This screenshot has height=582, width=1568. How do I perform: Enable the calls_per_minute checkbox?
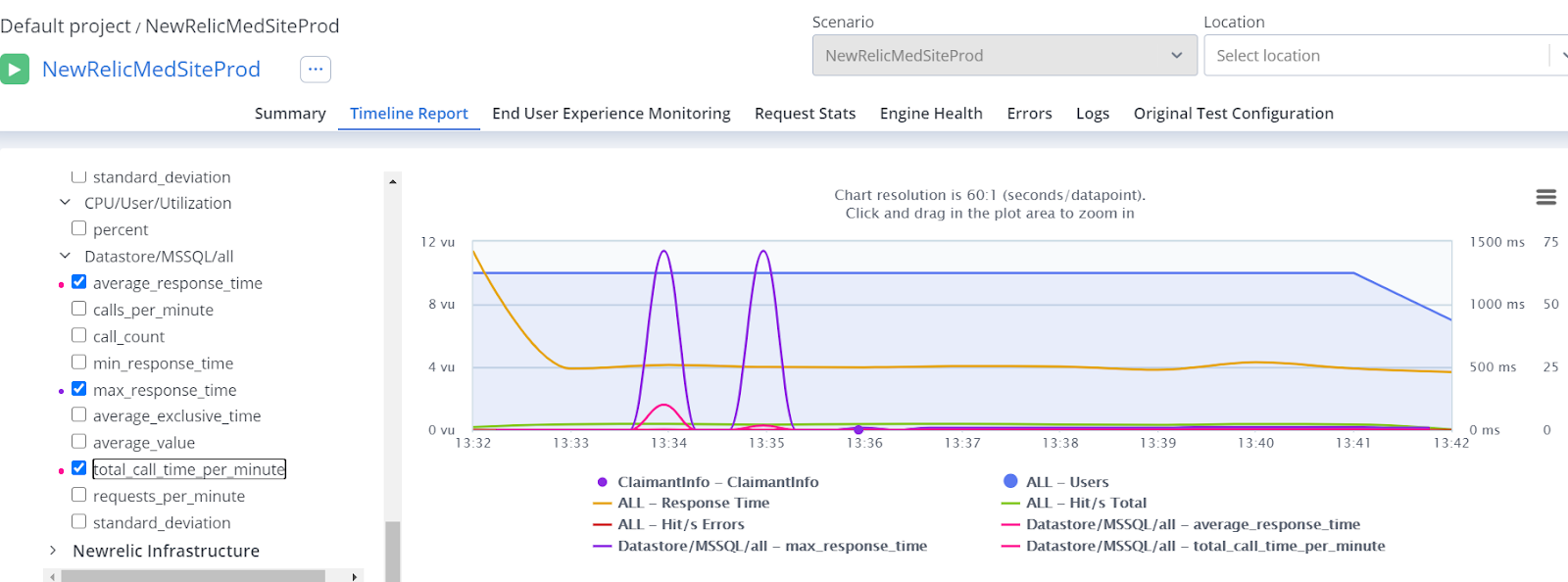coord(78,308)
